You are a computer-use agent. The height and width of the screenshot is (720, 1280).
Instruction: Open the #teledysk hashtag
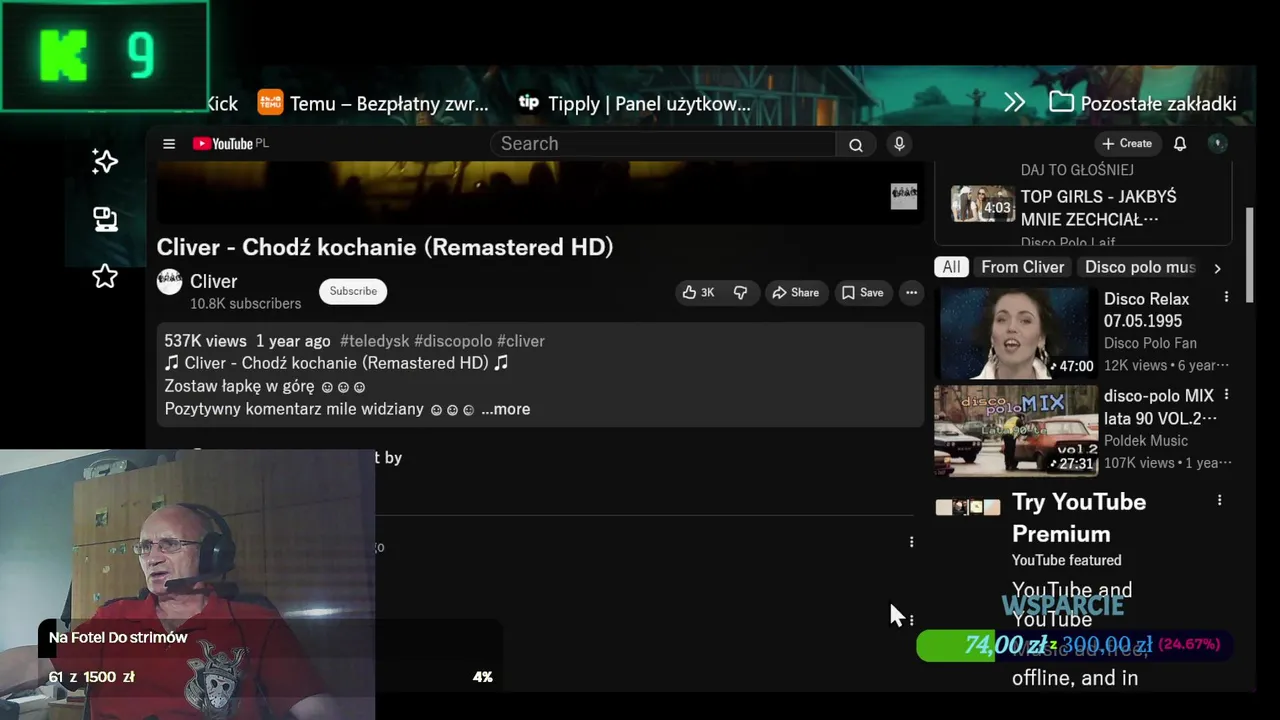[375, 341]
